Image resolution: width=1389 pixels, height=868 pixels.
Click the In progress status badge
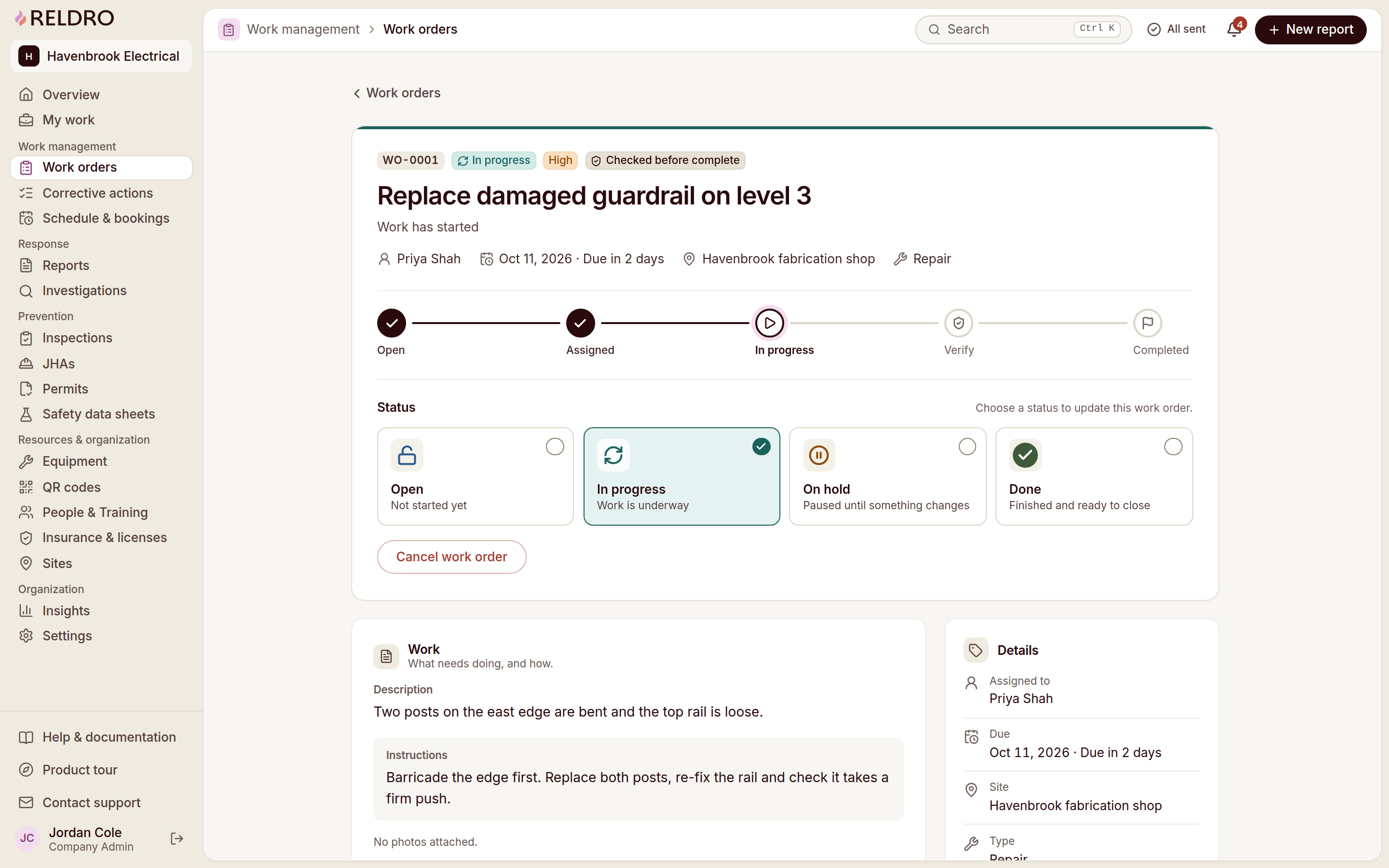click(x=493, y=161)
